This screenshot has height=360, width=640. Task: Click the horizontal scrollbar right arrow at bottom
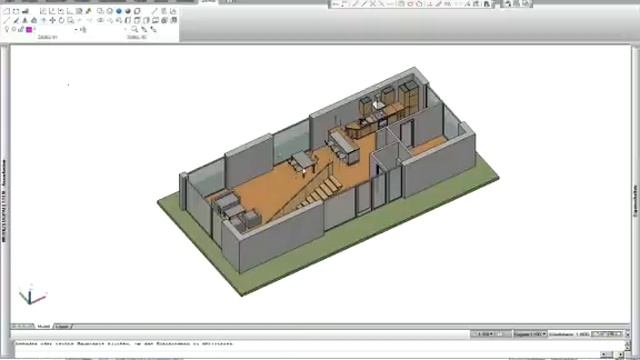620,355
